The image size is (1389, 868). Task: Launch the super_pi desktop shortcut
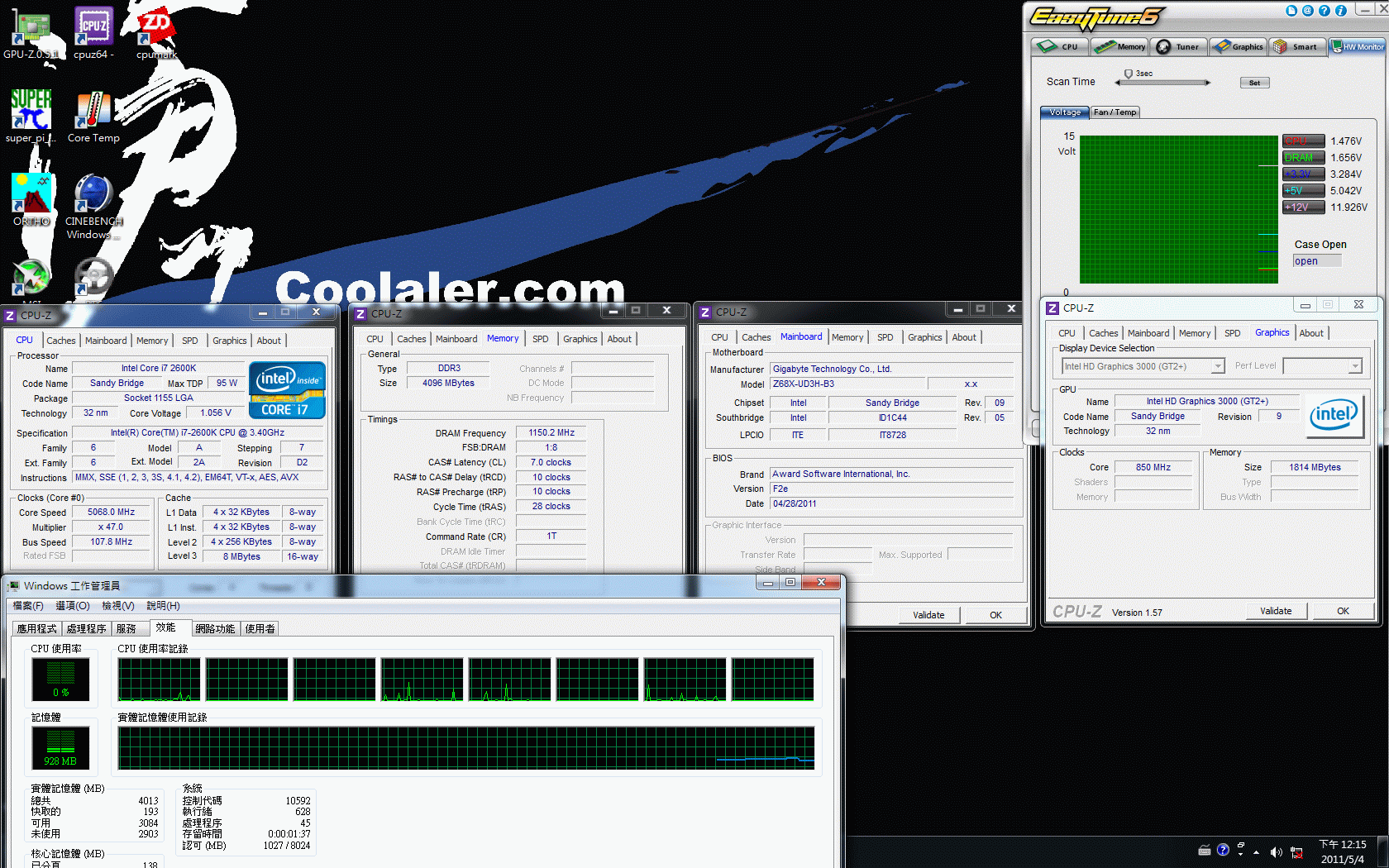pos(31,116)
